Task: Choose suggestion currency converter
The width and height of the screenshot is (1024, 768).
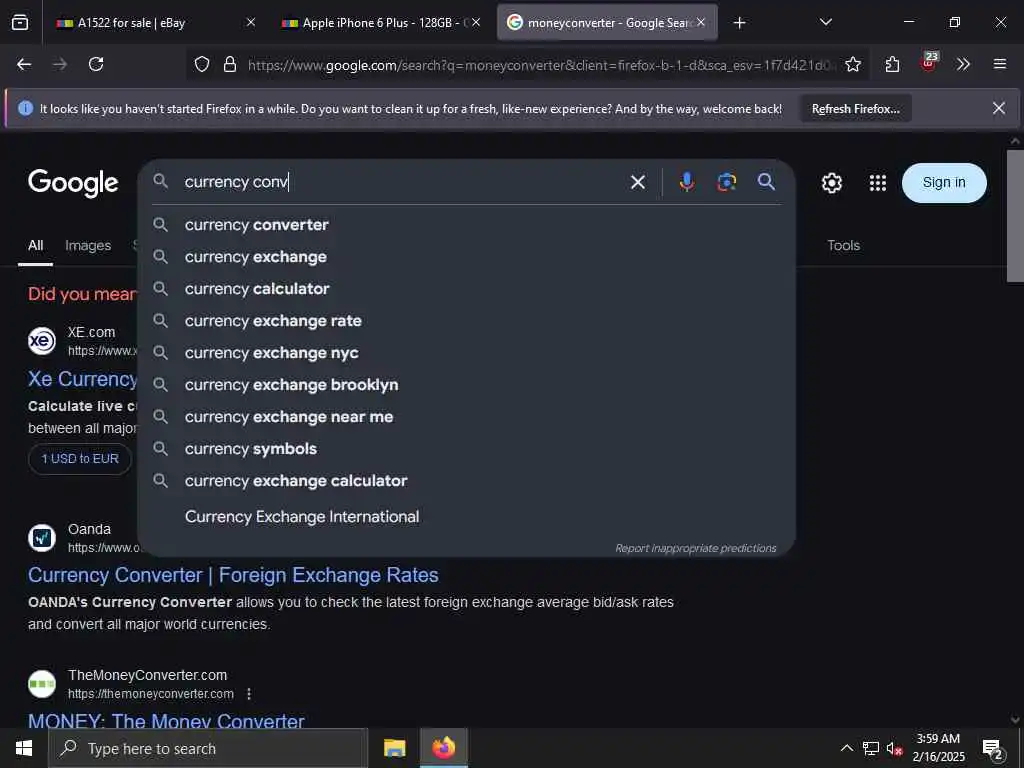Action: point(466,225)
